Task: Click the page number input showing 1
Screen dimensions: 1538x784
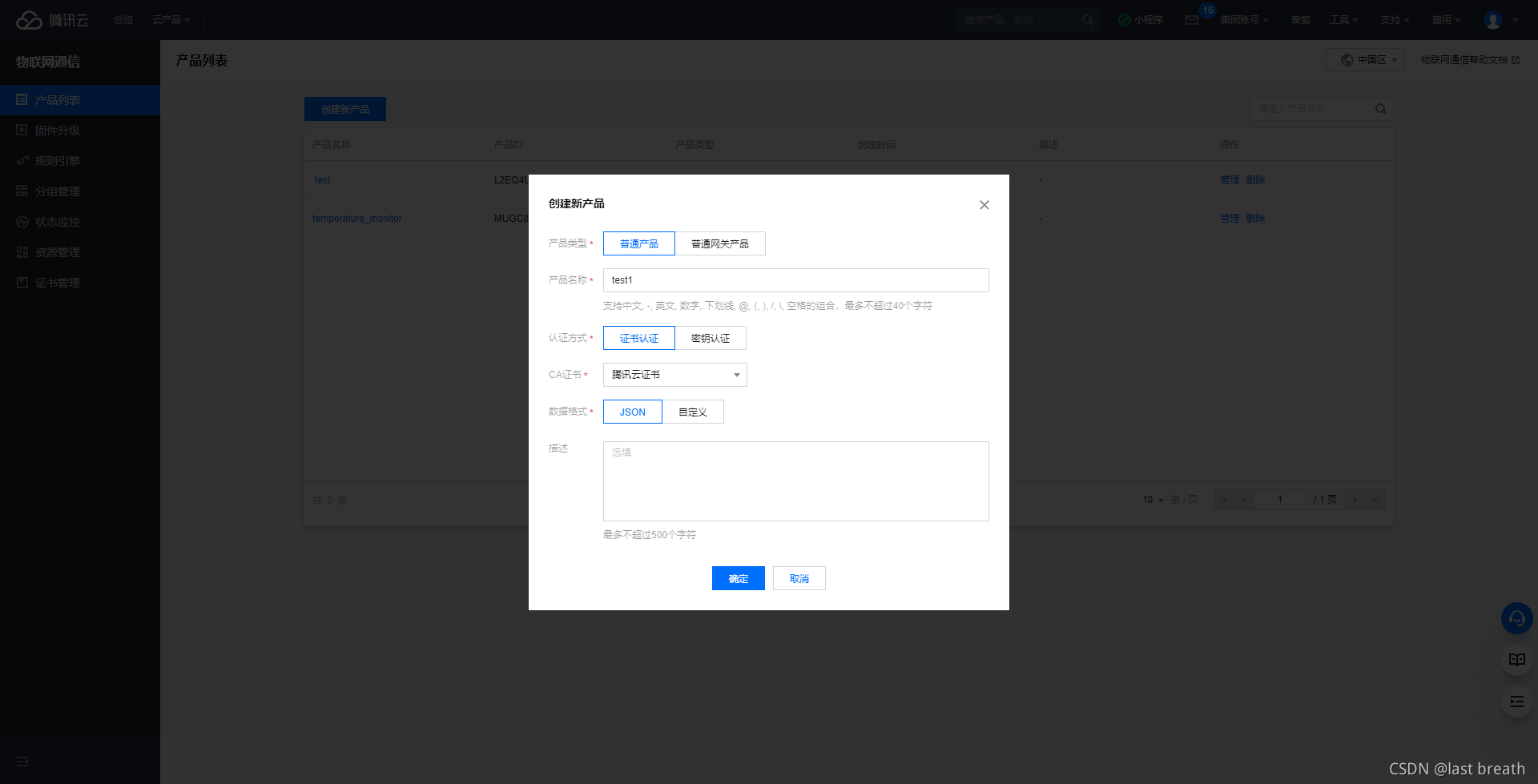Action: (x=1280, y=500)
